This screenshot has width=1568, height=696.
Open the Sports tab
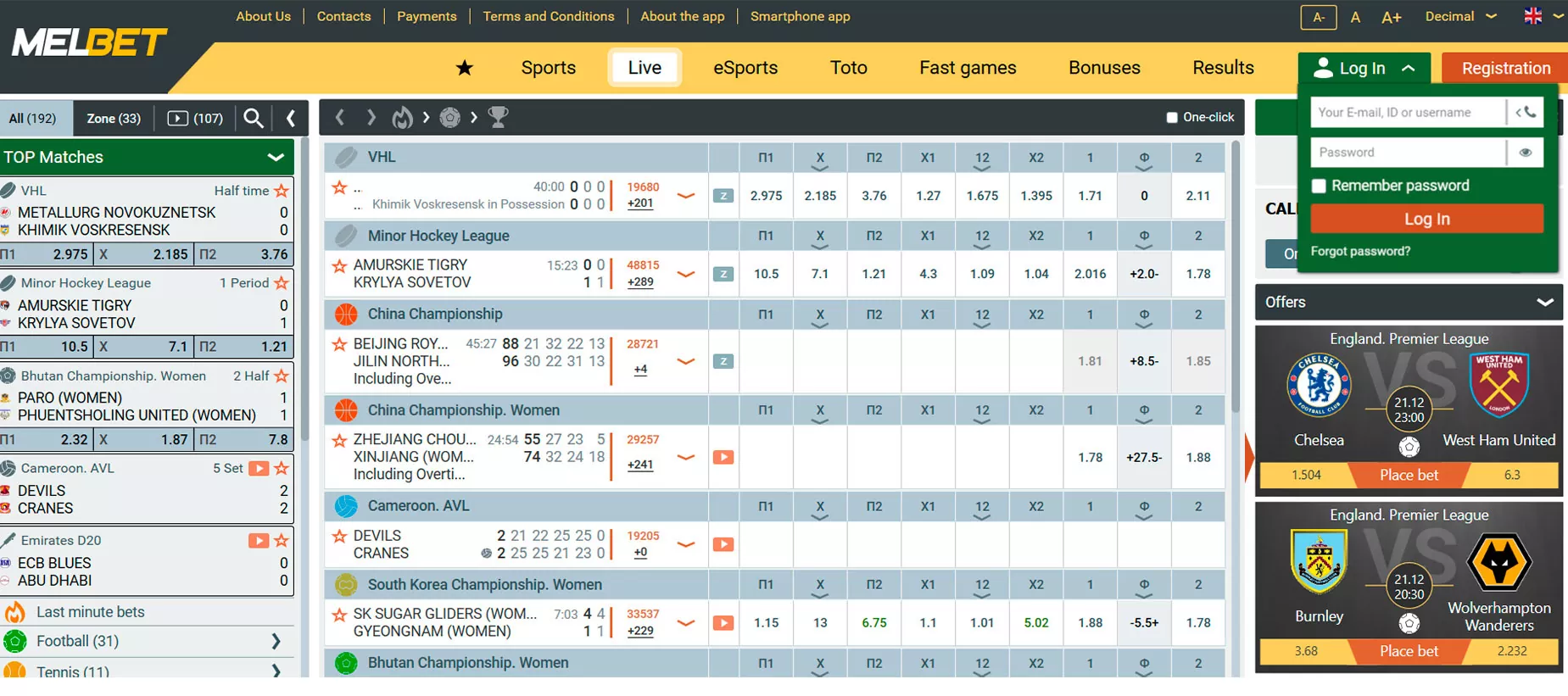(x=548, y=68)
